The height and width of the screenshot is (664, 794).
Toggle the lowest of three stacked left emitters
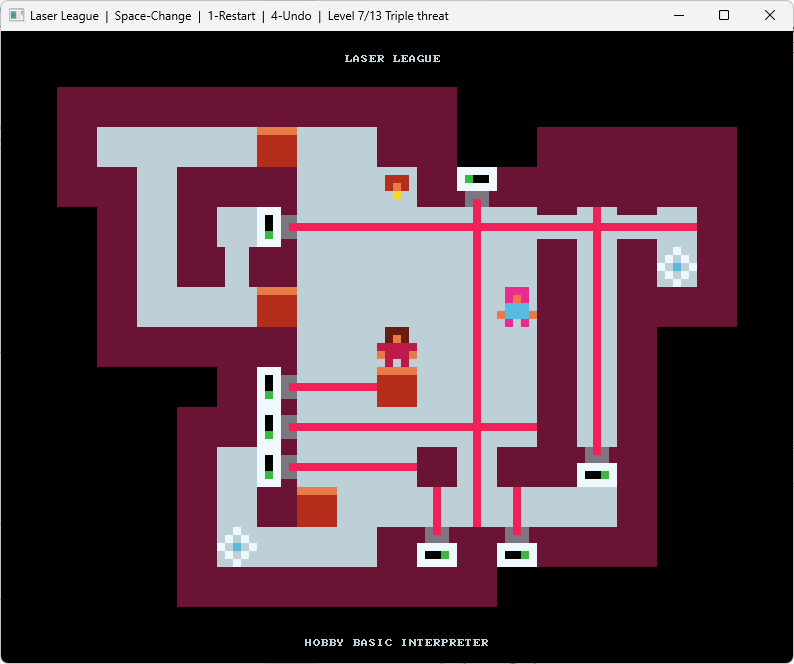coord(269,467)
